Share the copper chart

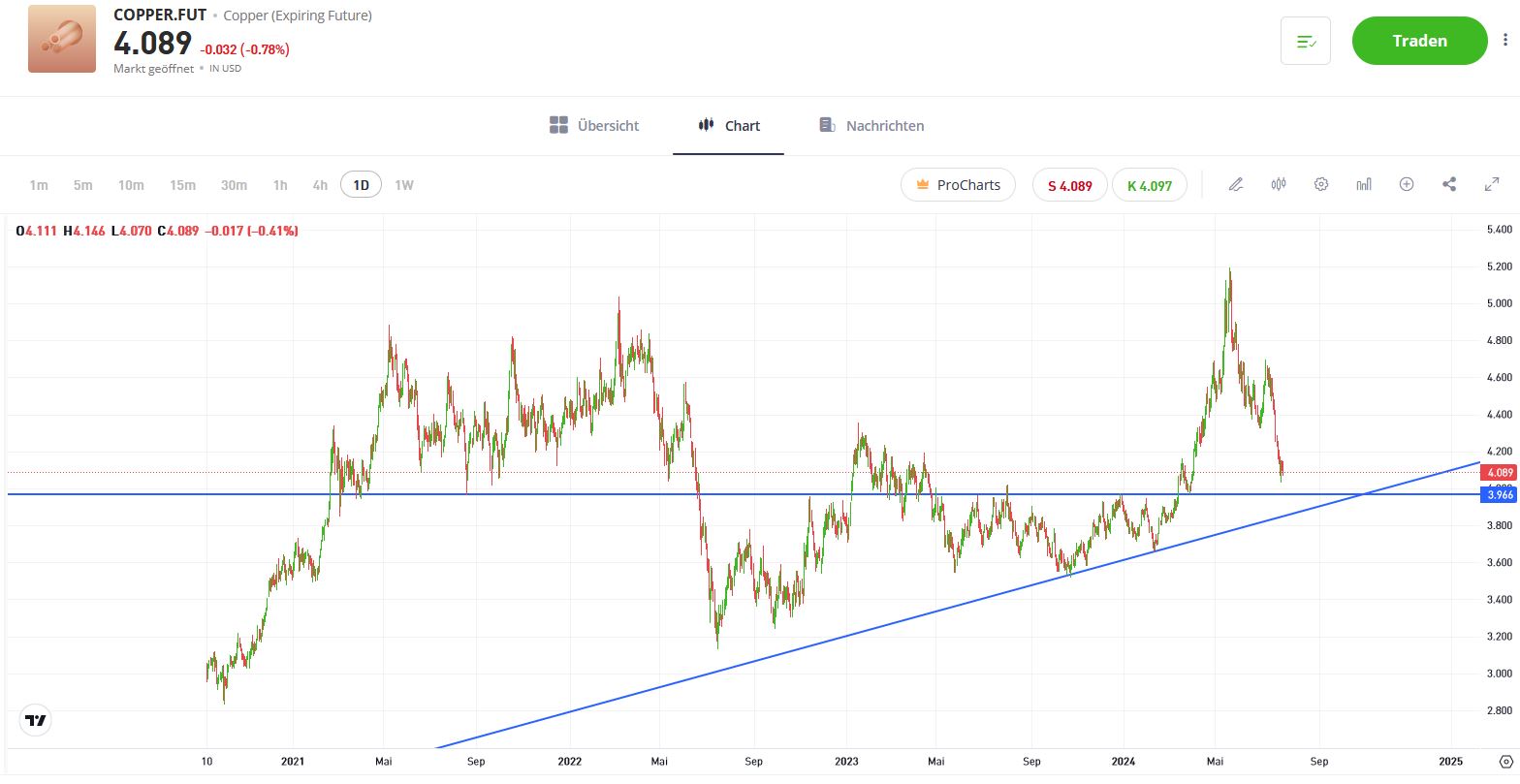click(x=1449, y=184)
